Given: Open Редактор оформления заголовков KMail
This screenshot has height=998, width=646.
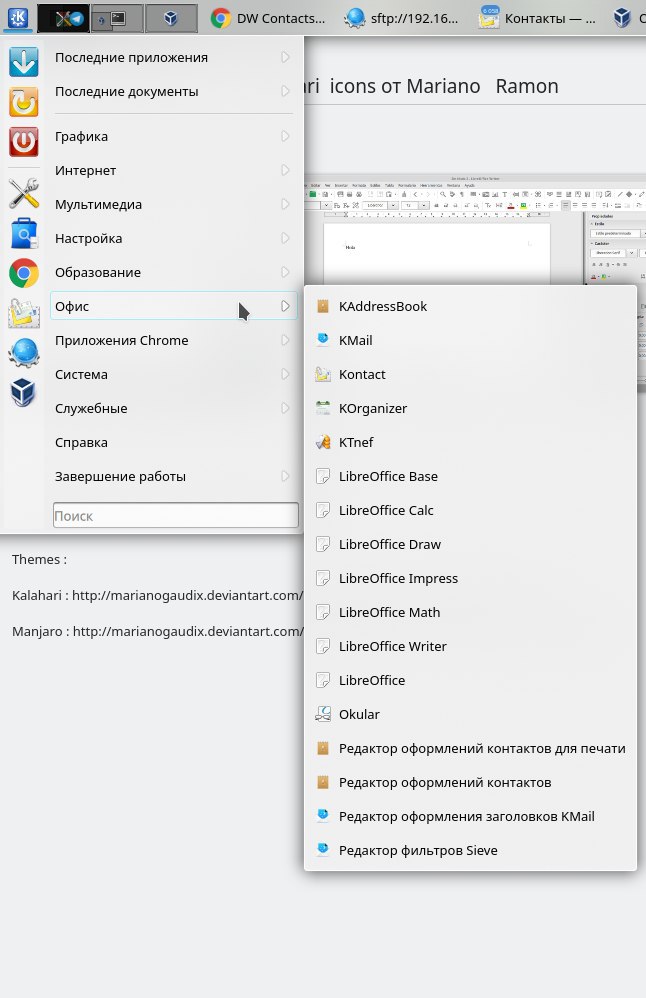Looking at the screenshot, I should [470, 816].
